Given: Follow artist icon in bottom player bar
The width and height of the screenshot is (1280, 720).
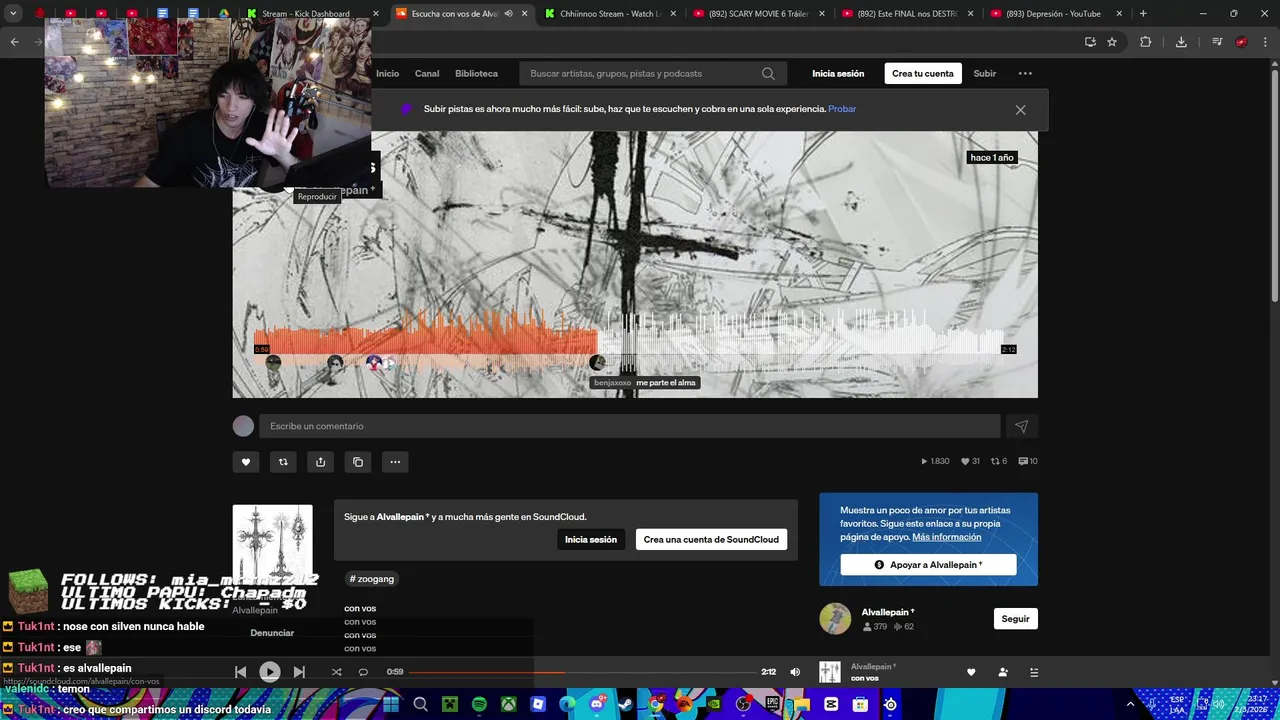Looking at the screenshot, I should point(1003,672).
